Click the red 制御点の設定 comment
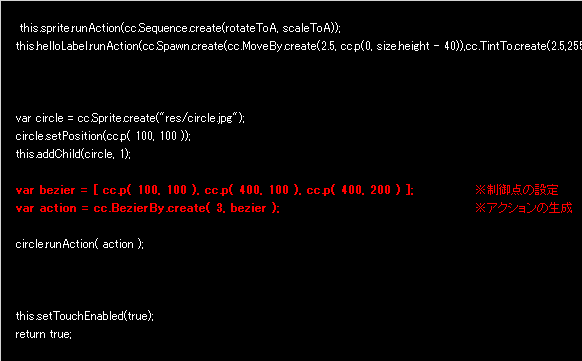582x361 pixels. point(516,190)
